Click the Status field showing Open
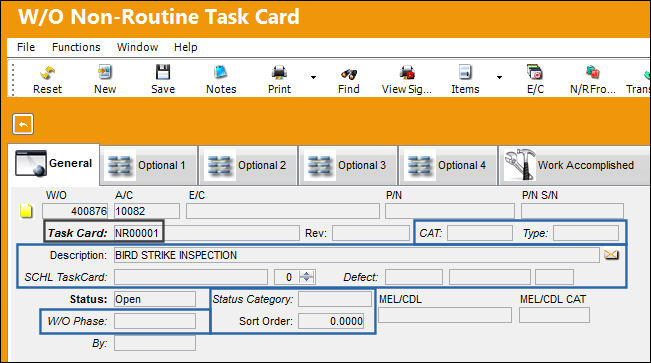This screenshot has width=651, height=363. pos(155,299)
